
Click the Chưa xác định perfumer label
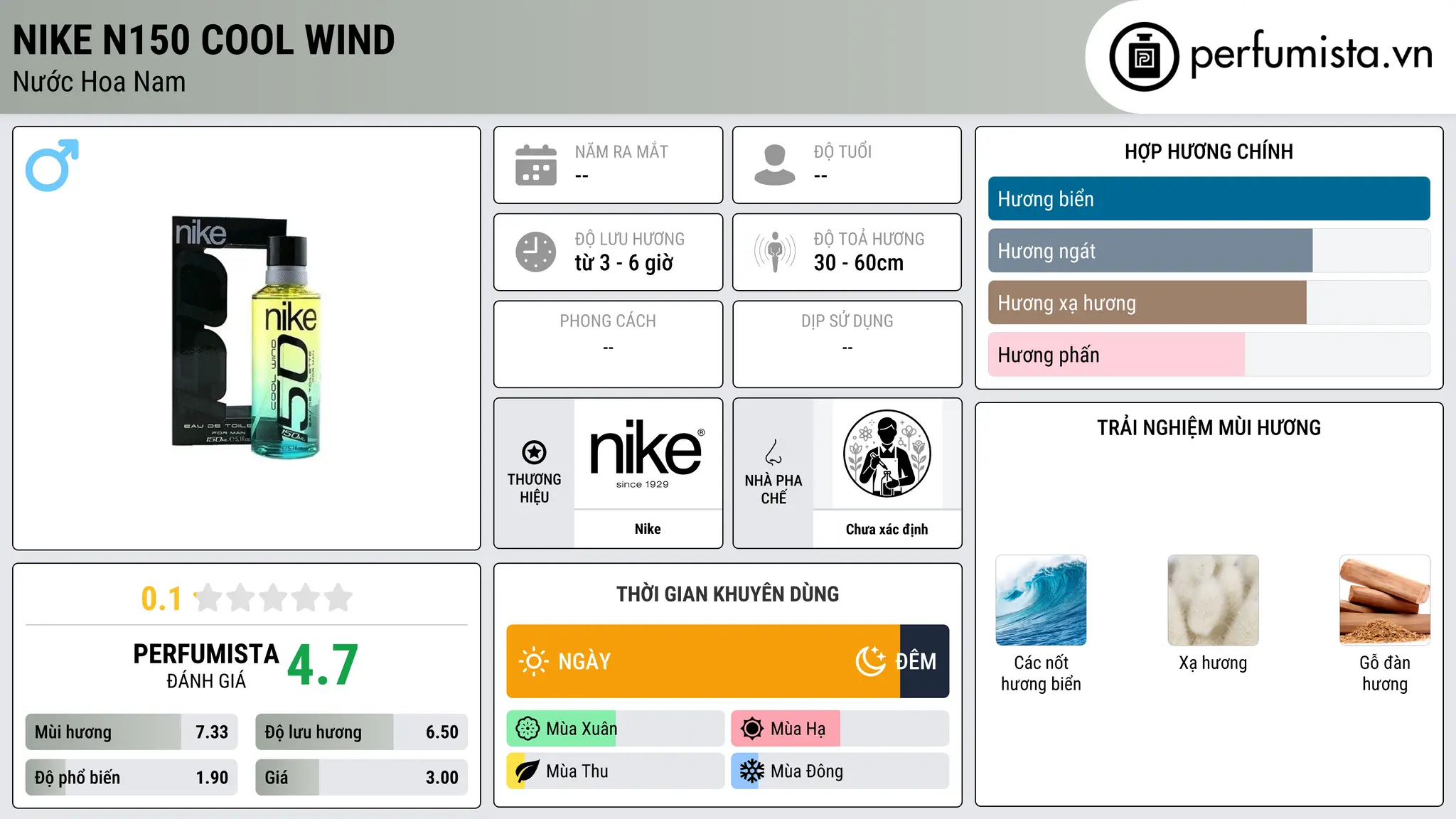pyautogui.click(x=887, y=529)
